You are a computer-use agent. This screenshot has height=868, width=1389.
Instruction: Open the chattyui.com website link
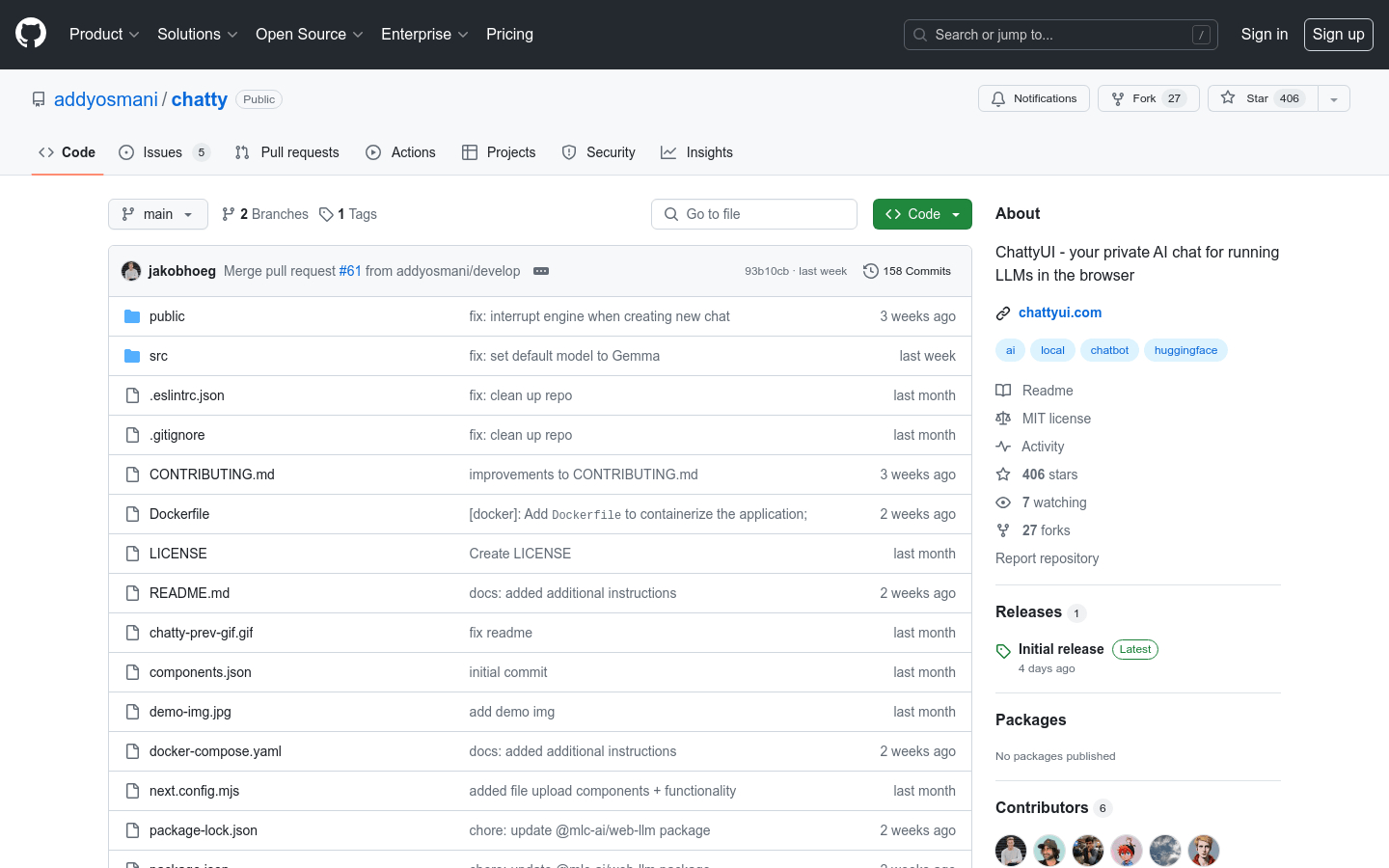tap(1060, 312)
